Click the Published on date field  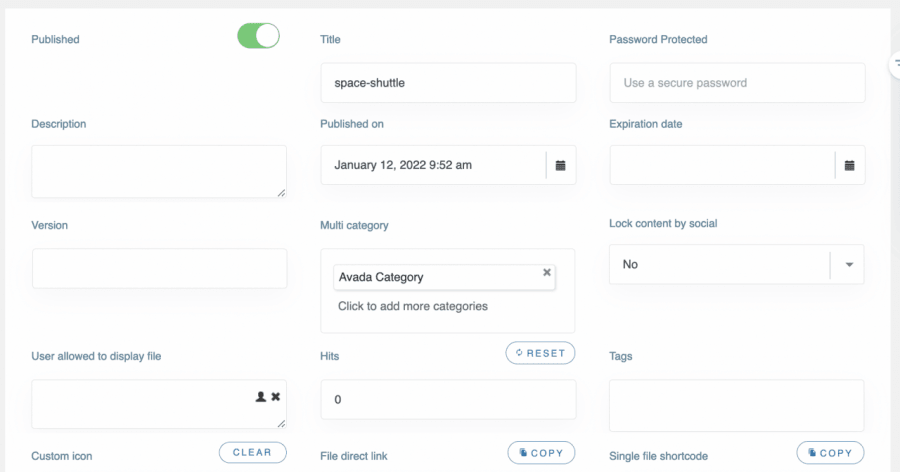432,165
